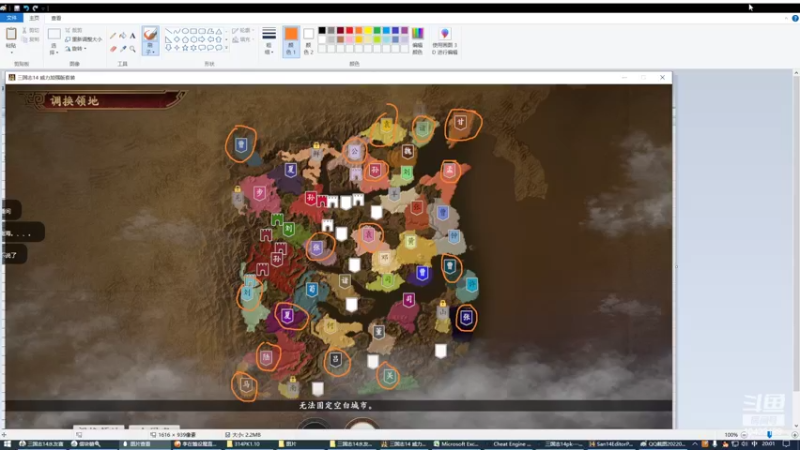Redo the last undone action
The image size is (800, 450).
point(35,8)
